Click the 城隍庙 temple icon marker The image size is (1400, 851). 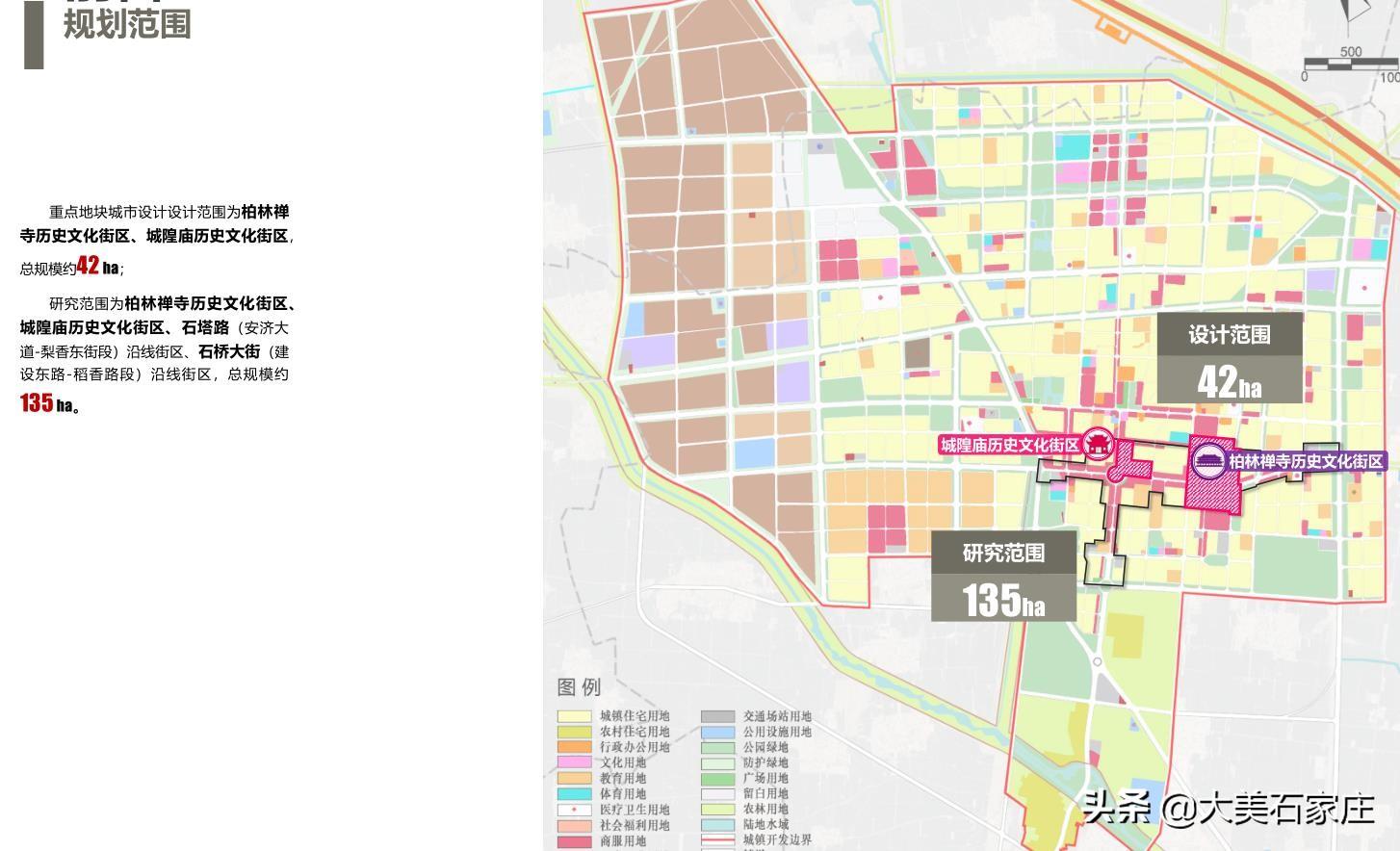1098,444
